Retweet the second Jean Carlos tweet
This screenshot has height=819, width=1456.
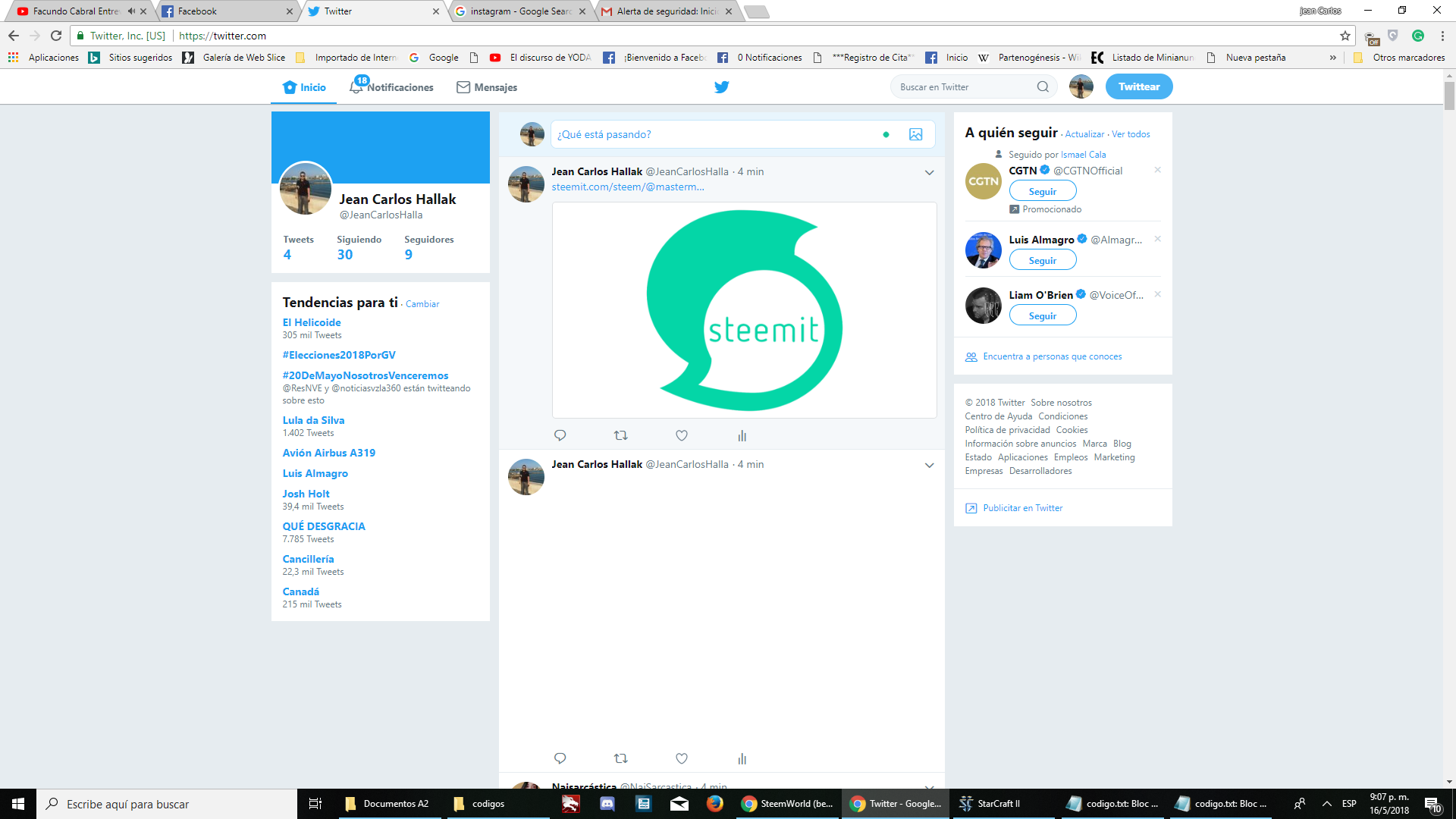tap(620, 758)
